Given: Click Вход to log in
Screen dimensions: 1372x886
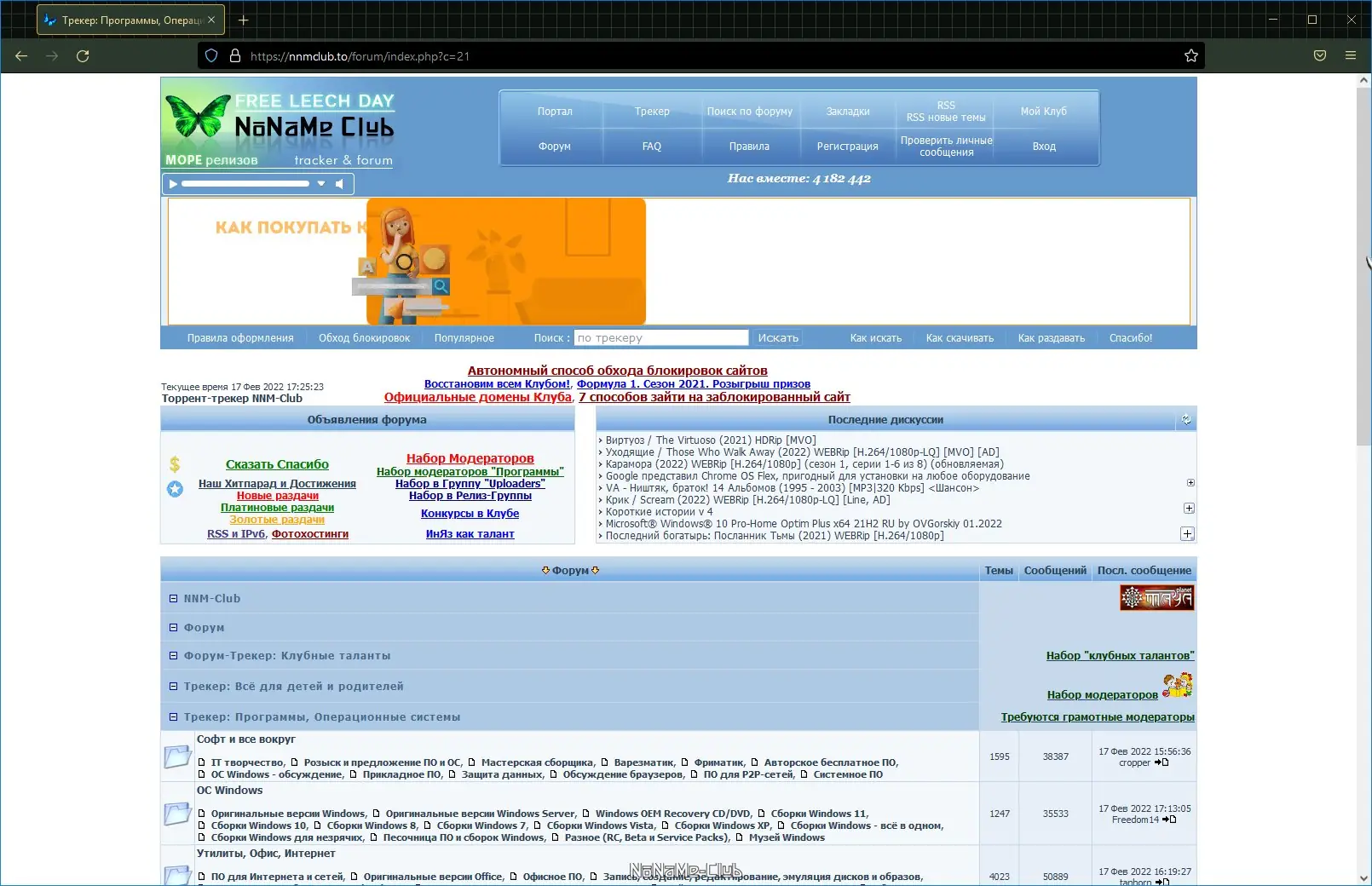Looking at the screenshot, I should click(x=1044, y=147).
